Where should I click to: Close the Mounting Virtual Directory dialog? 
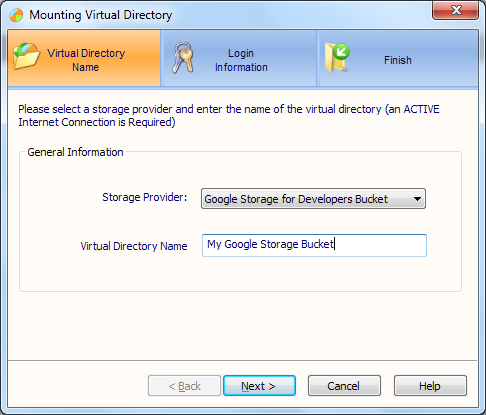click(455, 10)
